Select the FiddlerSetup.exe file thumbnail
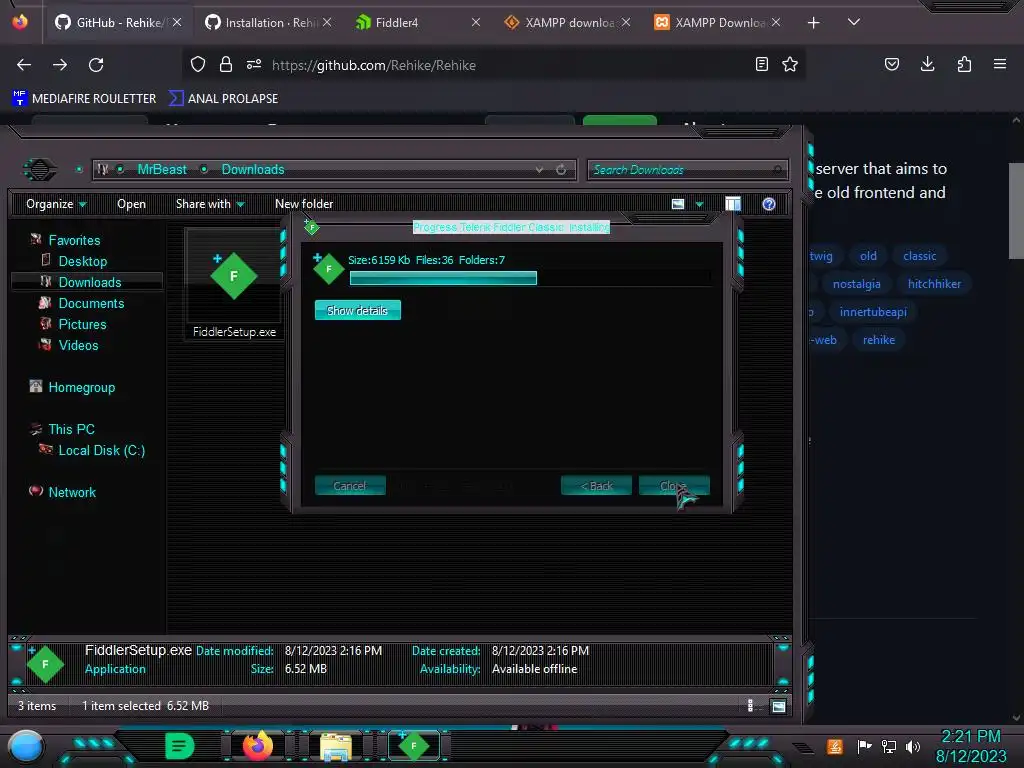Viewport: 1024px width, 768px height. (x=234, y=285)
